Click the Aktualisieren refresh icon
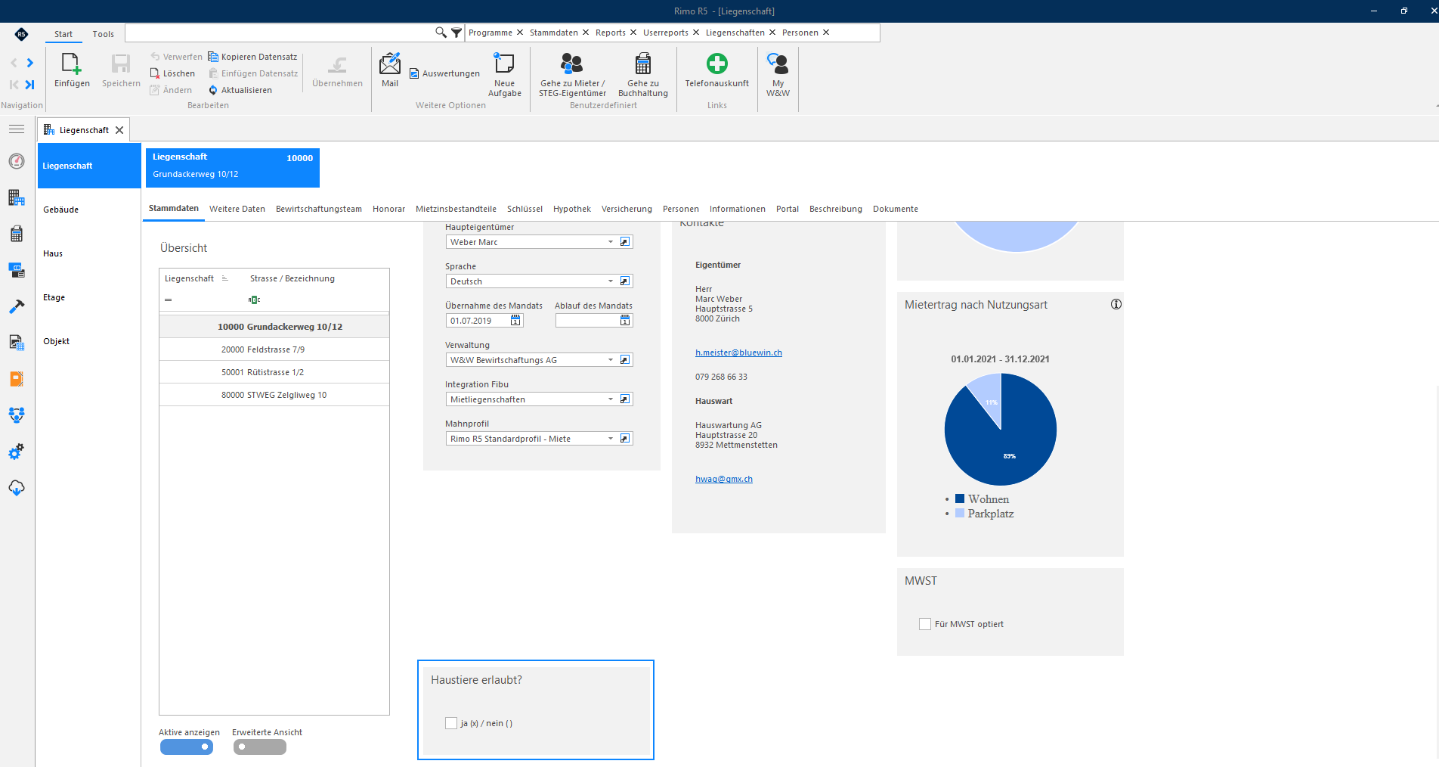Screen dimensions: 1439x767 tap(213, 90)
